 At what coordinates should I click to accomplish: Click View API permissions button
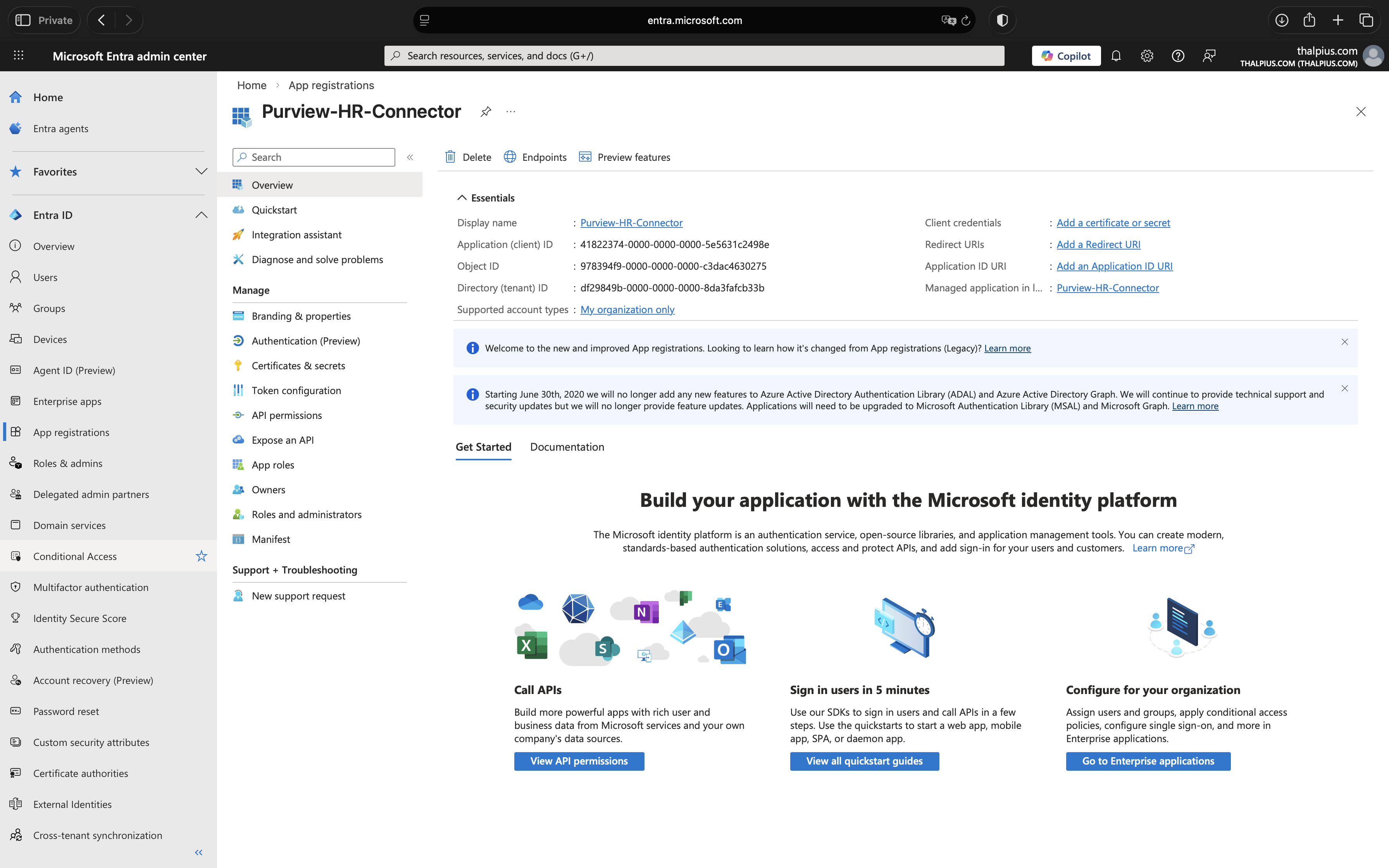point(579,761)
